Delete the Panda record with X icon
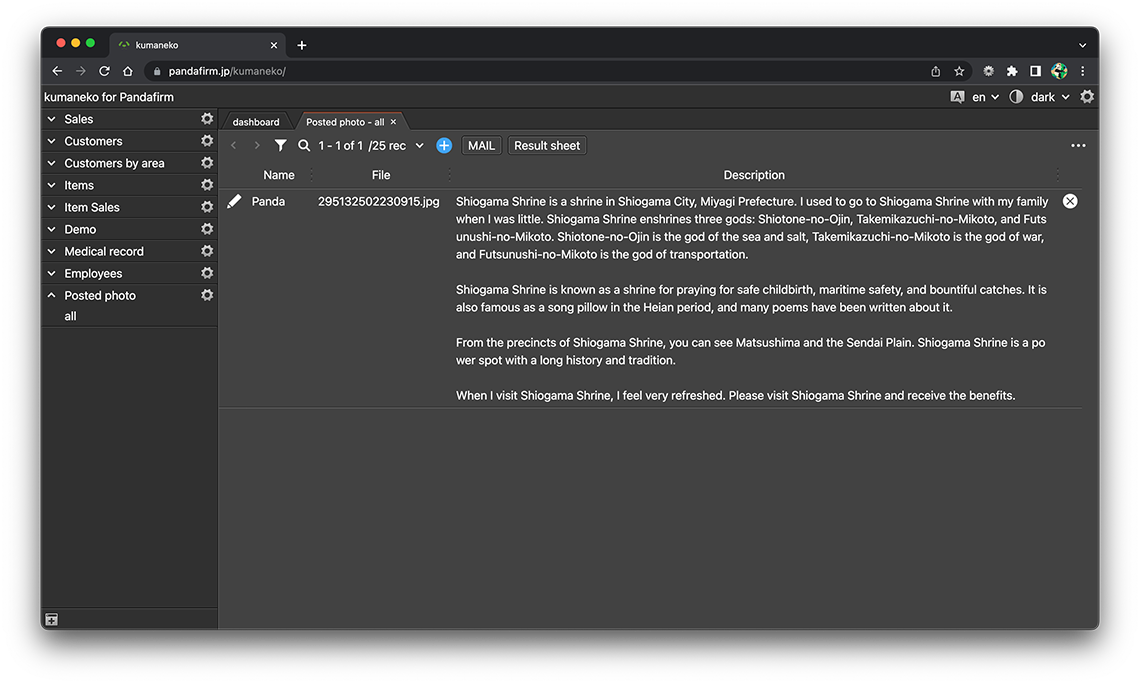 coord(1070,201)
